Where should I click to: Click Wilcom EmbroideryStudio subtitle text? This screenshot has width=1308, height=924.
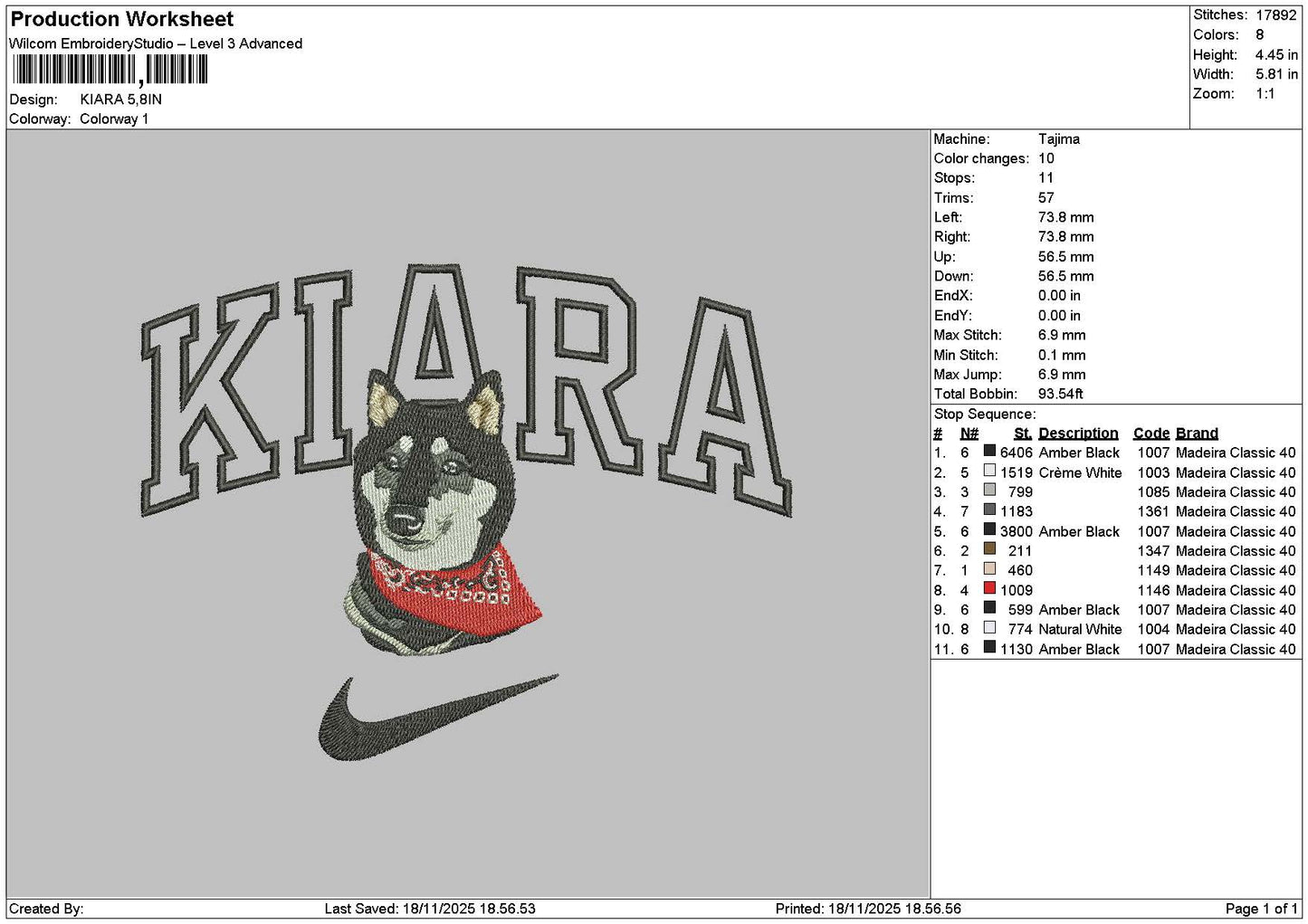pos(156,43)
